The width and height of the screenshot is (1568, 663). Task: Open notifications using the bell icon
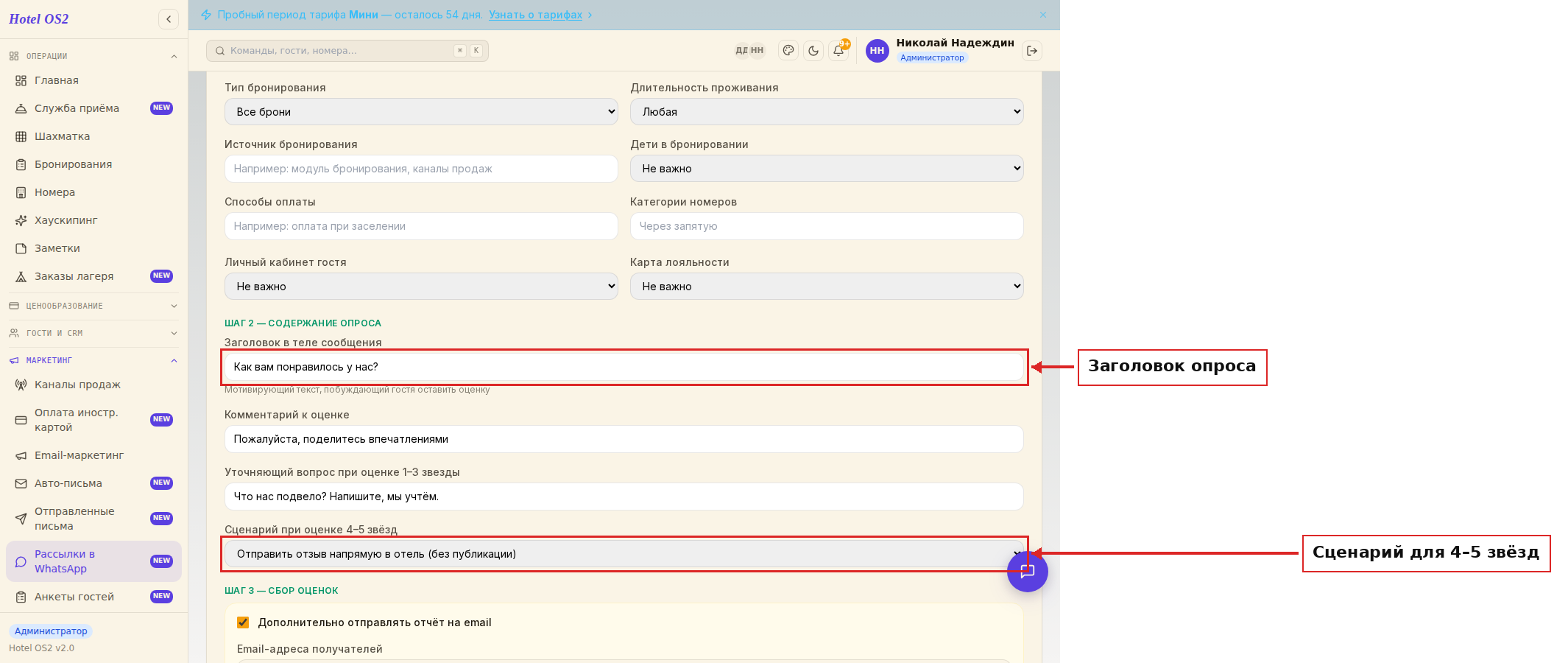838,50
